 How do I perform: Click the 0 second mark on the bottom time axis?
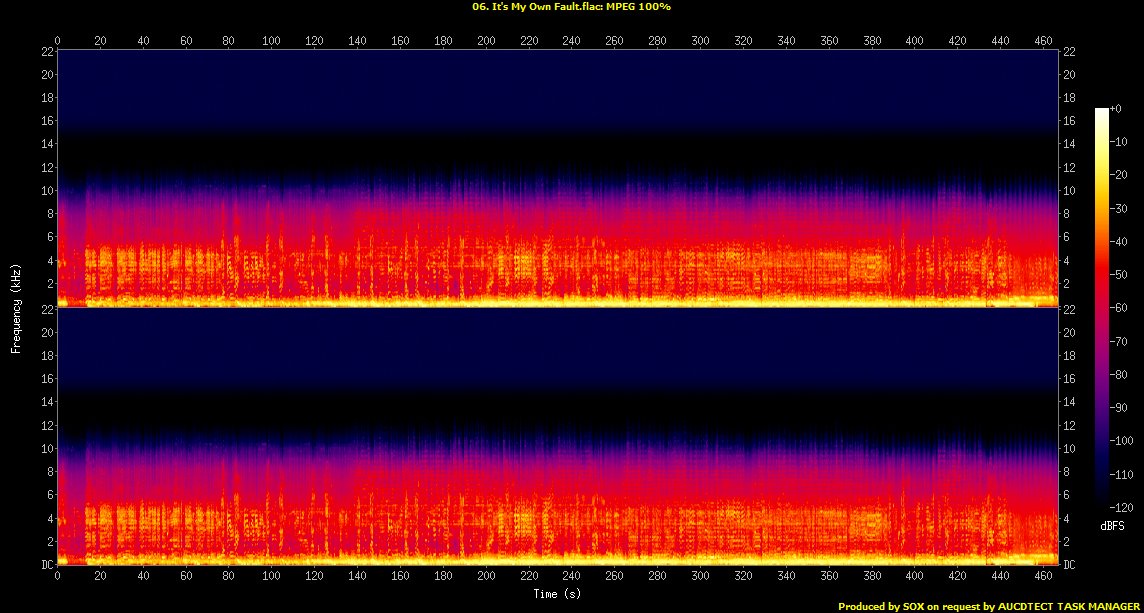pos(58,578)
